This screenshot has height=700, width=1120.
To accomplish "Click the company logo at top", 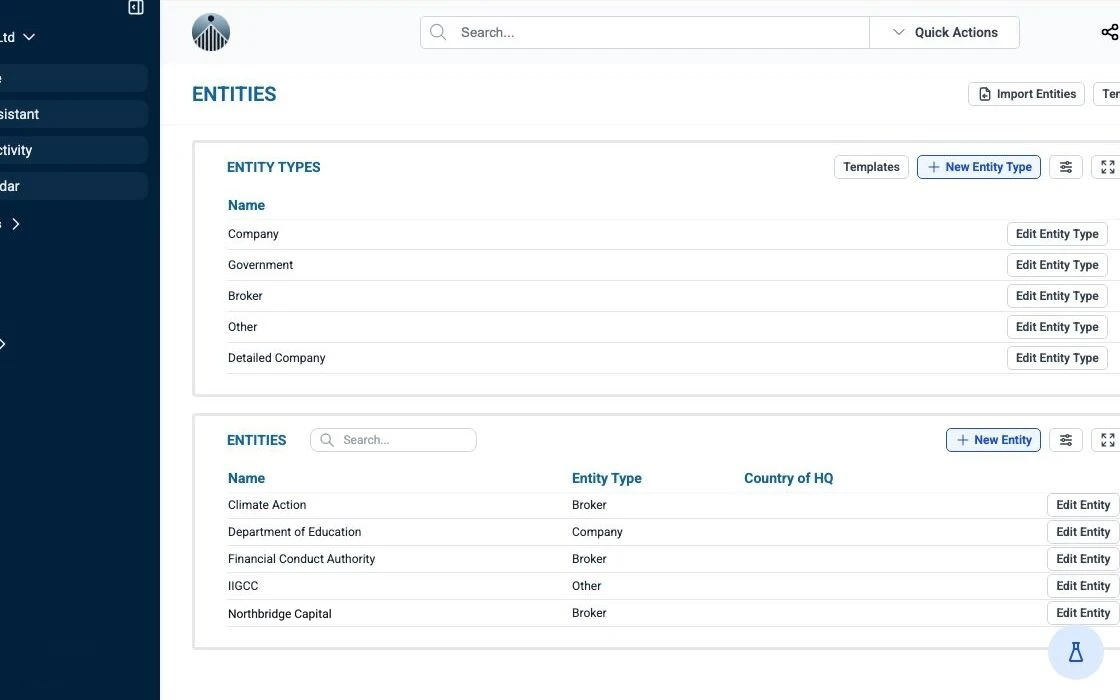I will click(211, 32).
